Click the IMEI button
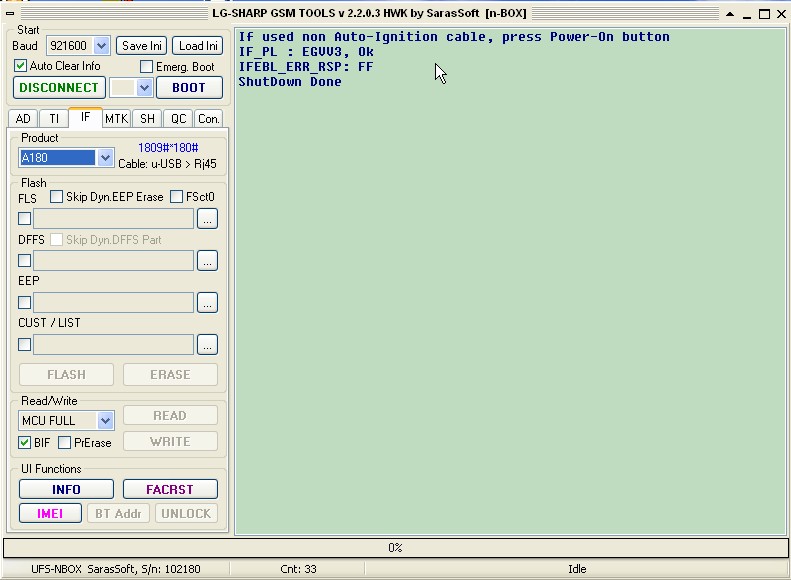The image size is (791, 580). click(x=50, y=513)
